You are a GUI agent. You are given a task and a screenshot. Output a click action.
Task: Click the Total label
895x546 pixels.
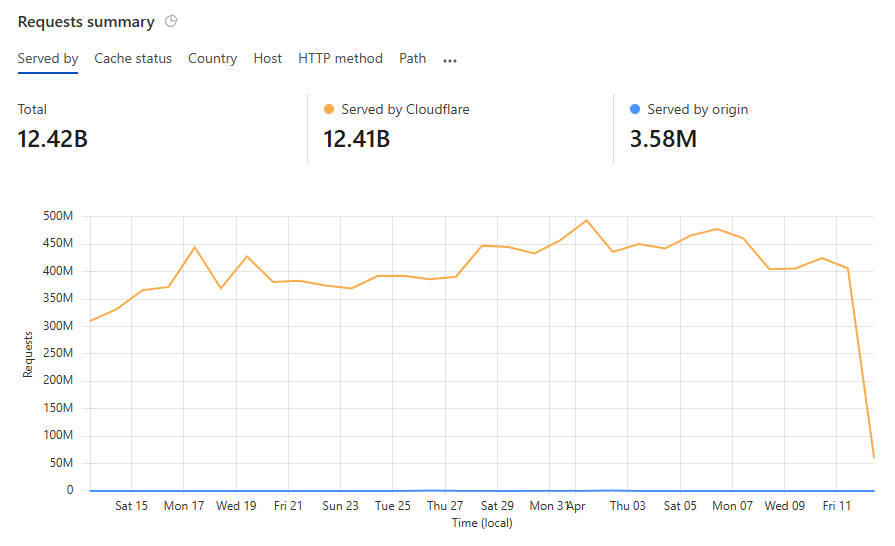click(32, 109)
